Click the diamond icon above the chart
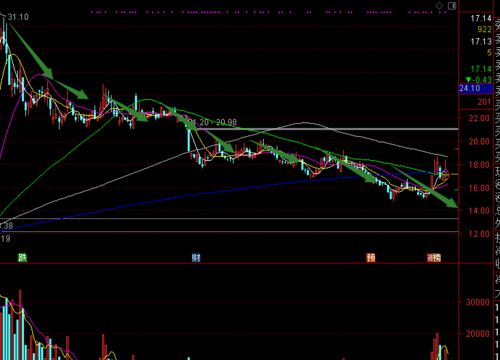 pyautogui.click(x=439, y=6)
